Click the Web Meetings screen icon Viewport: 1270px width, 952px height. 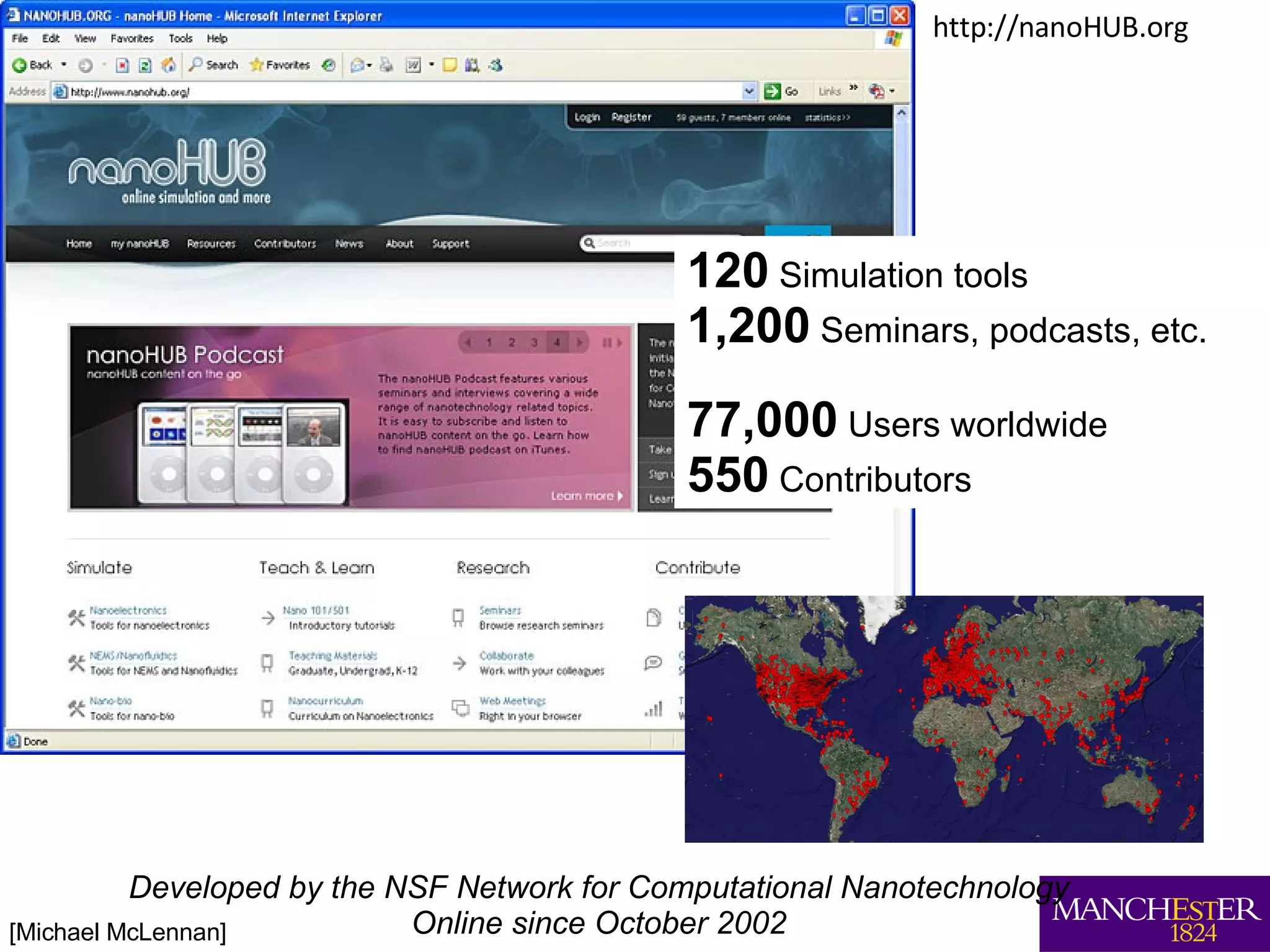(460, 708)
